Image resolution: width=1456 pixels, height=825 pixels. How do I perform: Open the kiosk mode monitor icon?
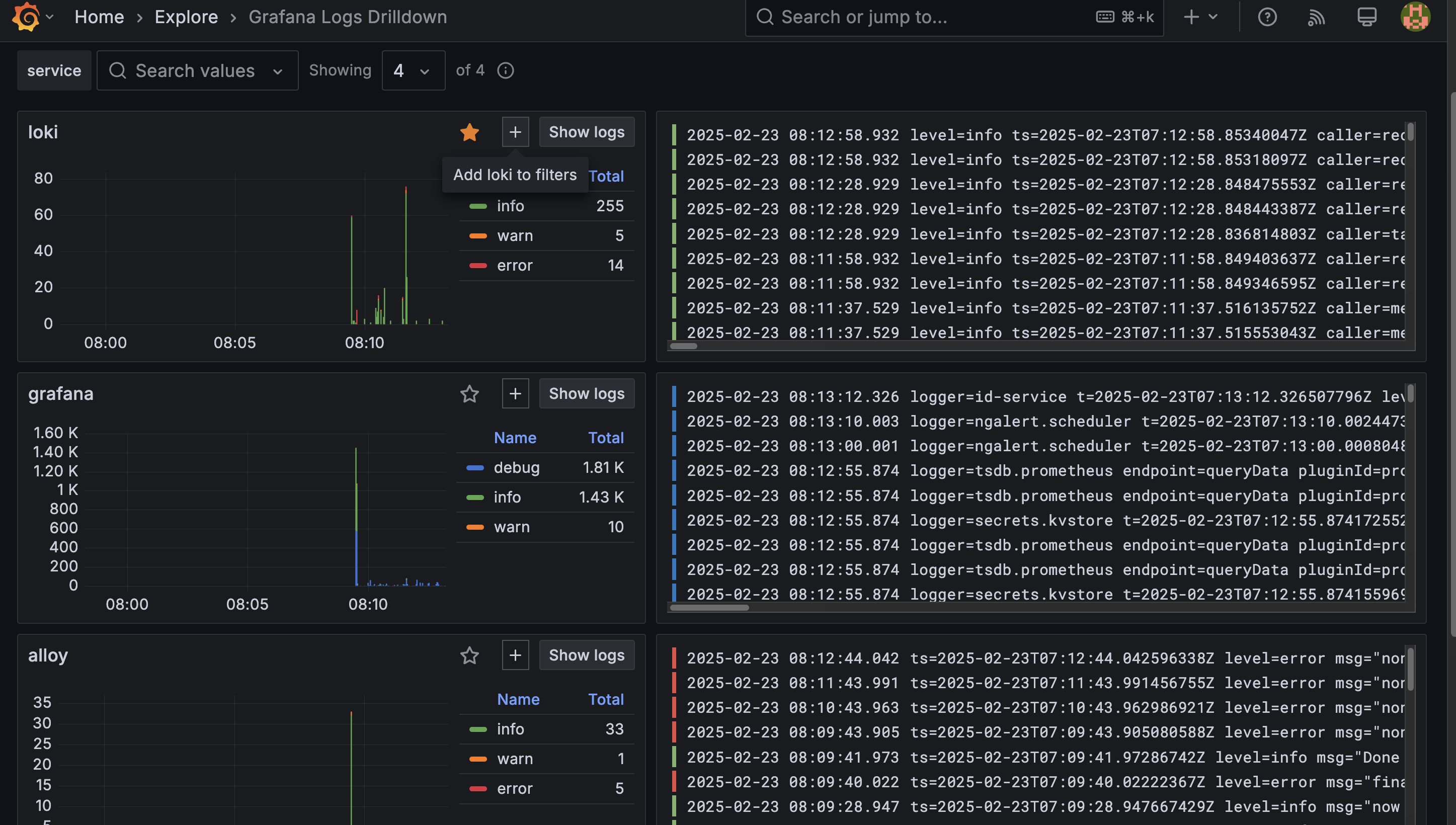1367,17
